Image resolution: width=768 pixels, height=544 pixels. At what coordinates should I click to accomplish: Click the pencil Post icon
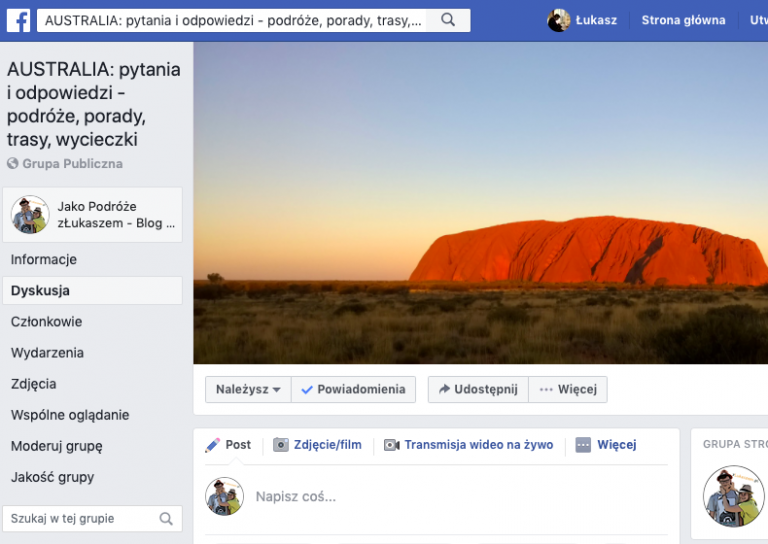click(213, 445)
